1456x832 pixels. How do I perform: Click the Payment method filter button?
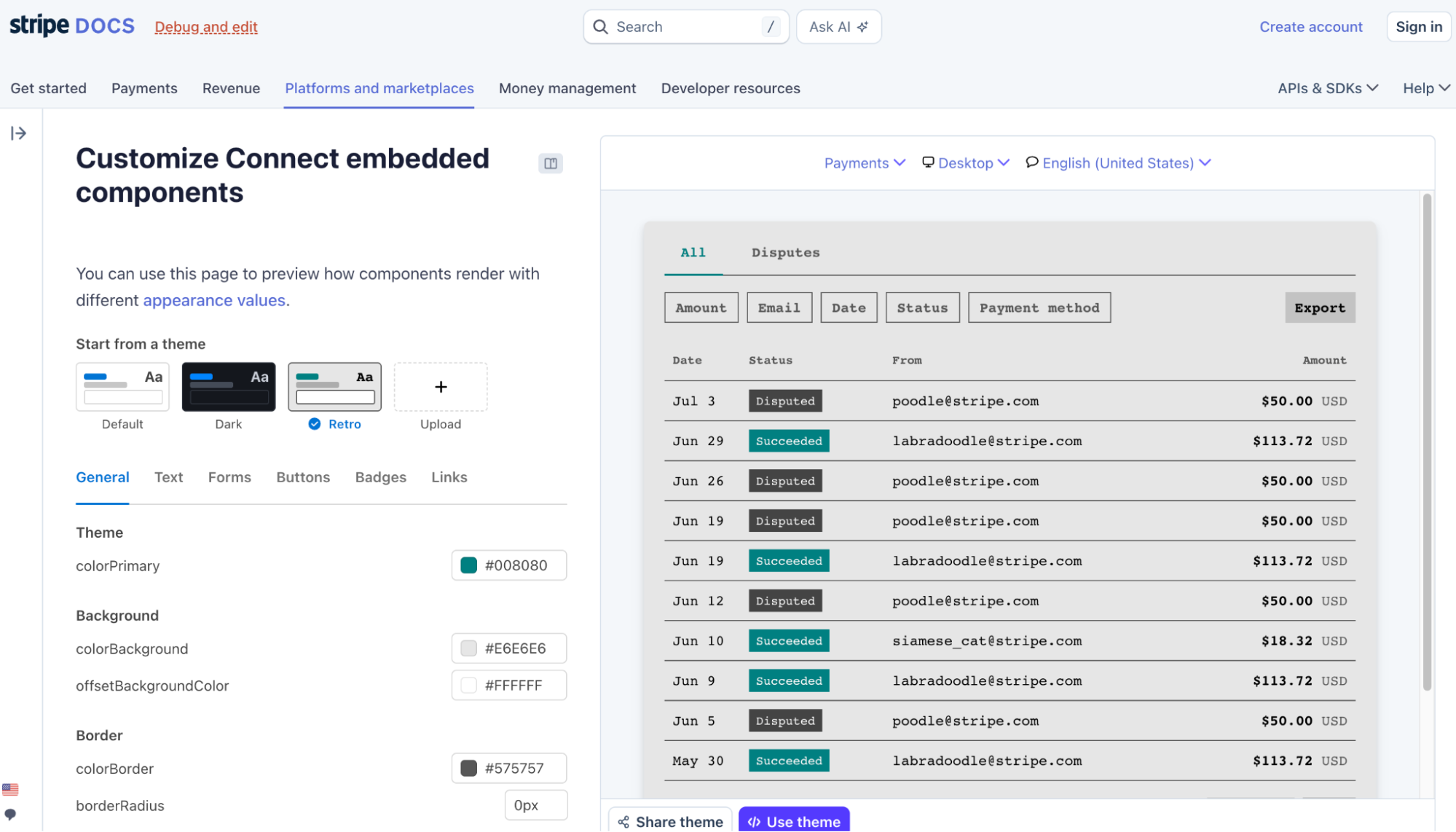tap(1039, 307)
